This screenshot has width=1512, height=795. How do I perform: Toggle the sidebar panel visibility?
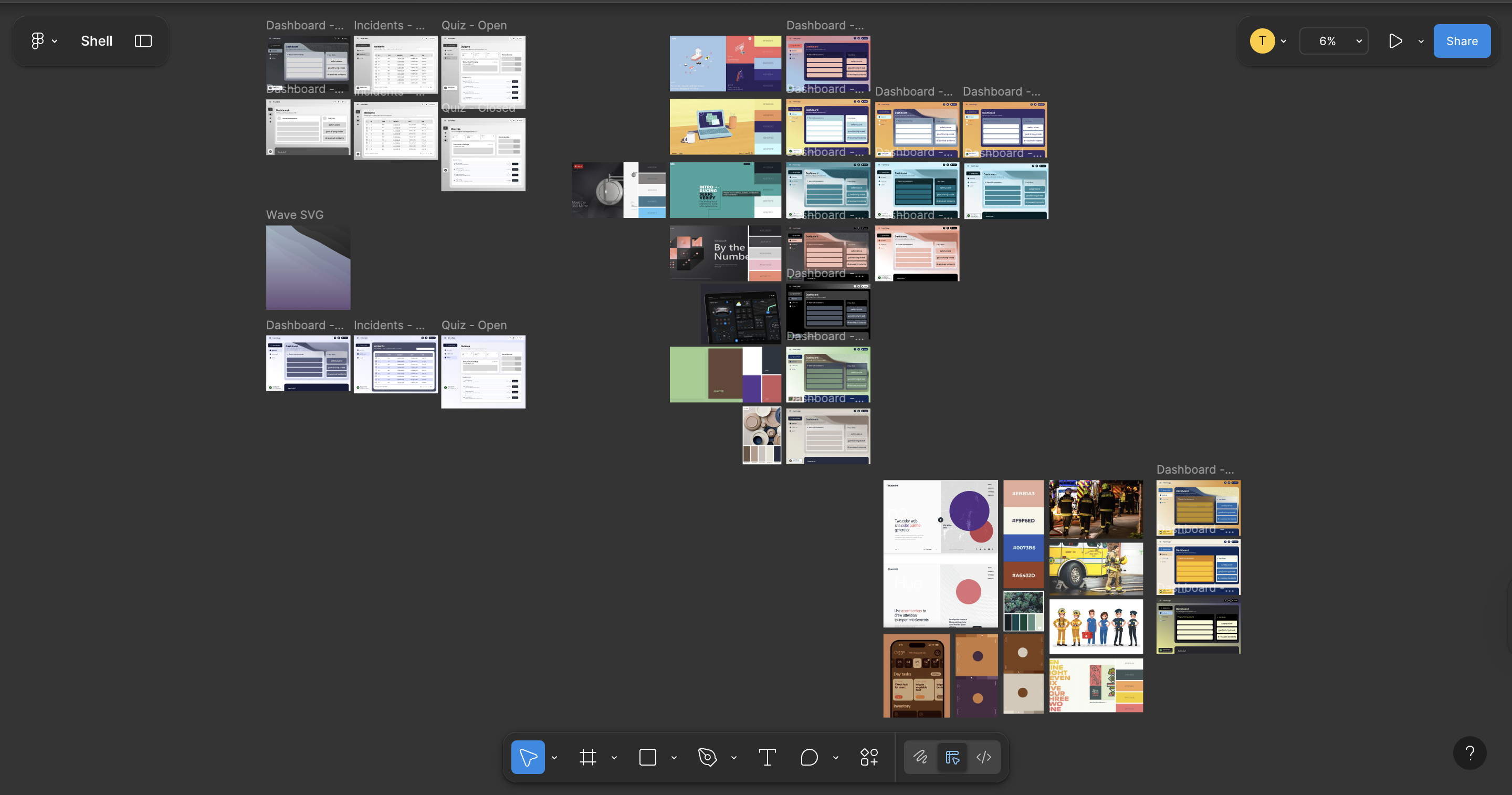point(143,40)
